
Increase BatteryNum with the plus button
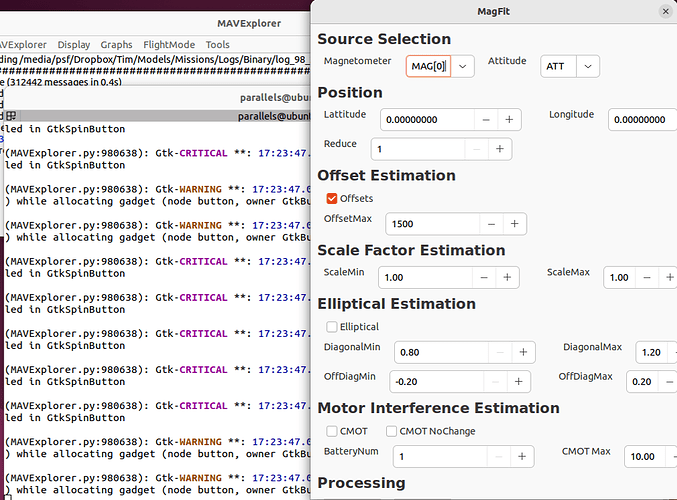pos(522,456)
